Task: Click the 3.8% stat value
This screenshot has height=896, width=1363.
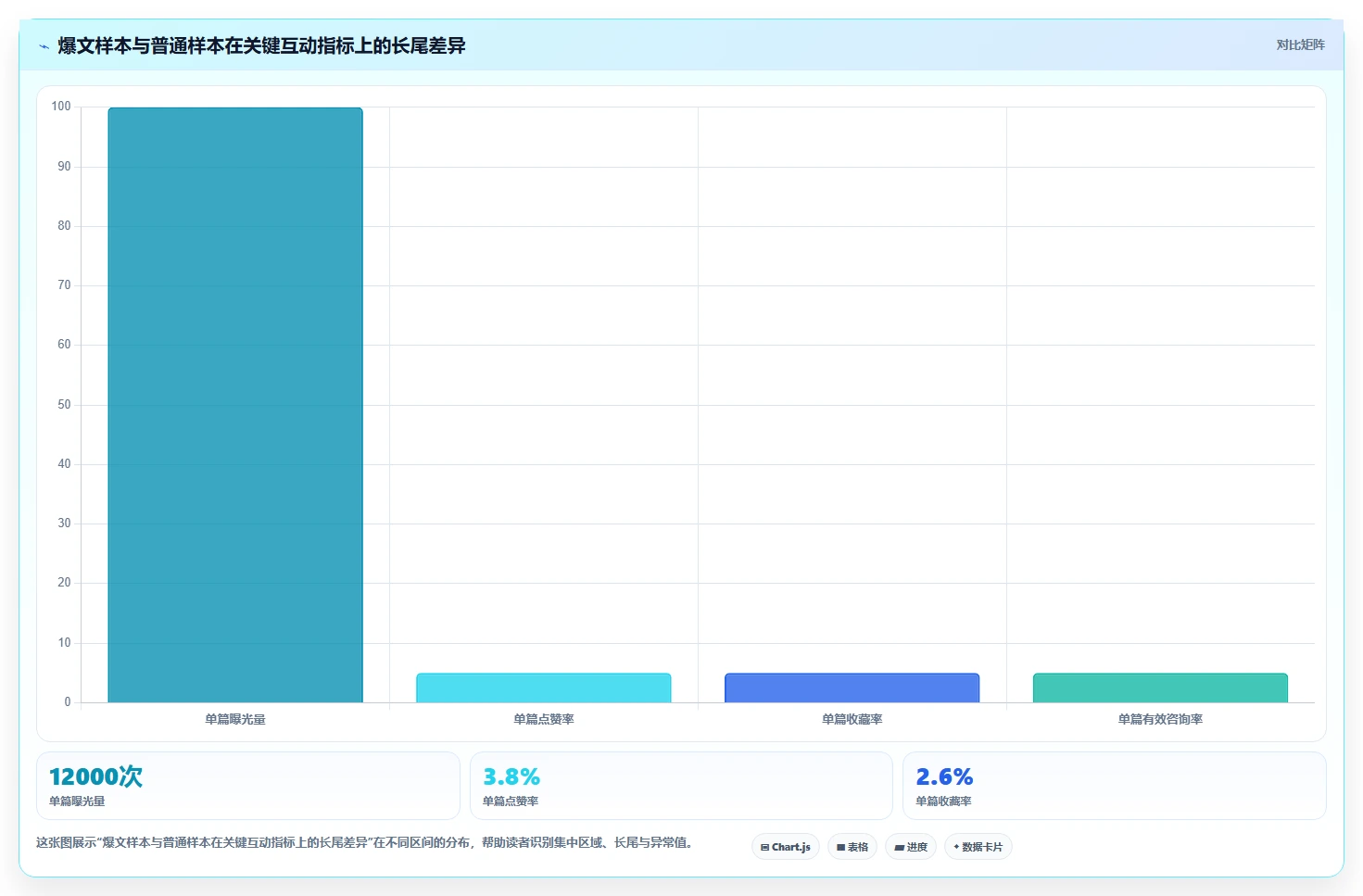Action: [511, 776]
